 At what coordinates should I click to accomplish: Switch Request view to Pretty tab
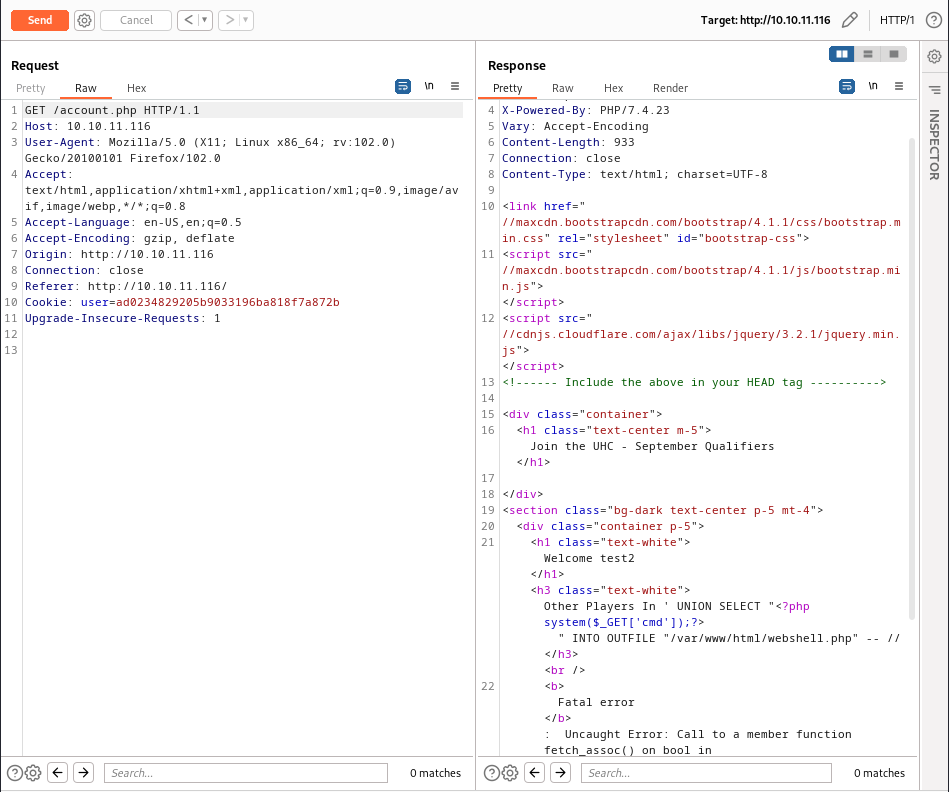pyautogui.click(x=31, y=88)
